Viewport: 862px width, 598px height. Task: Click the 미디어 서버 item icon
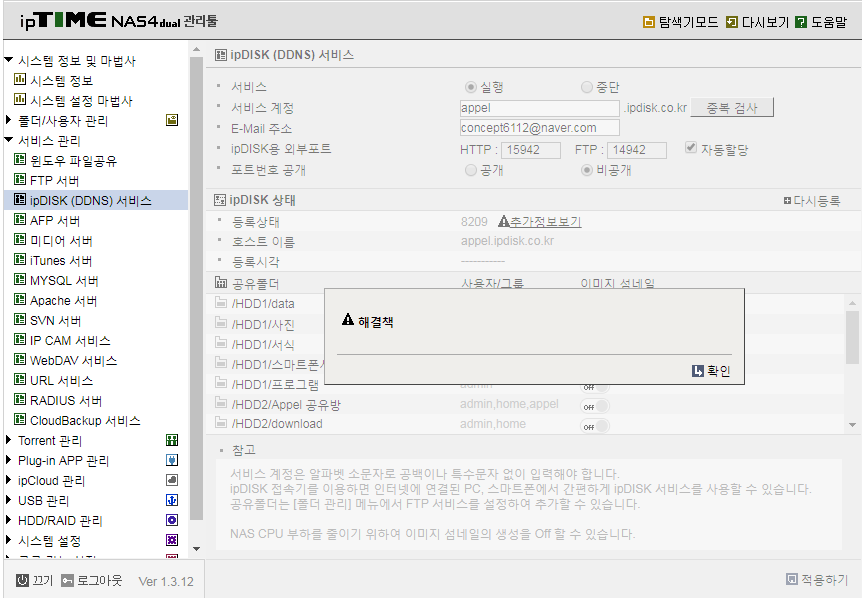pos(20,239)
